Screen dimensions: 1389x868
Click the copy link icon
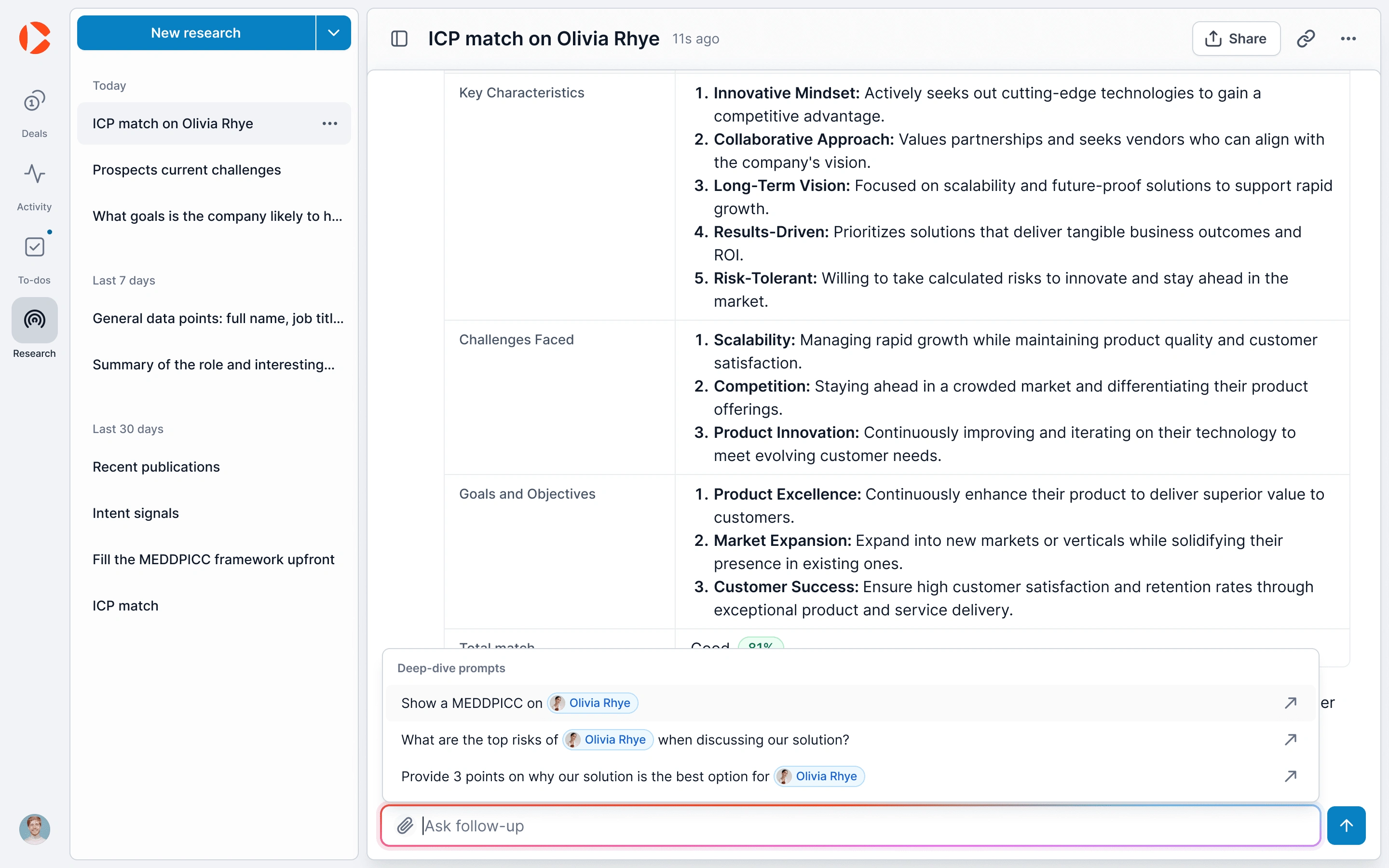tap(1305, 39)
